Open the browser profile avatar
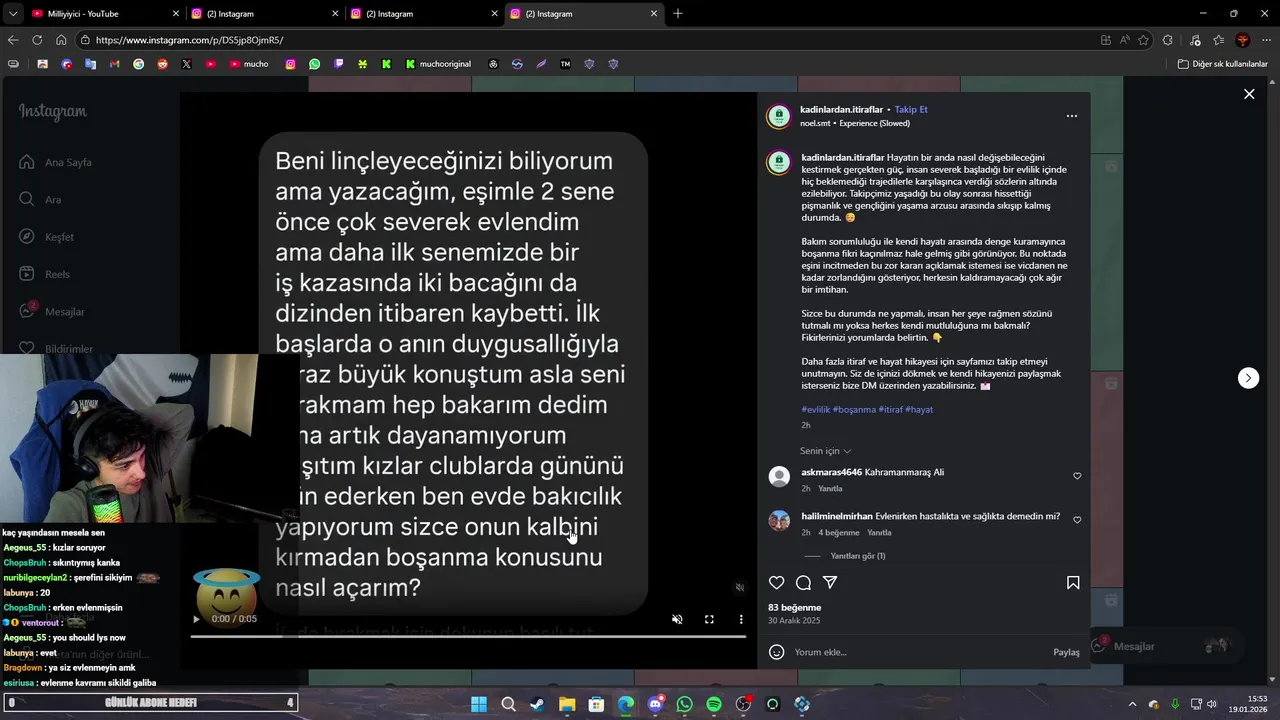1280x720 pixels. tap(1243, 40)
